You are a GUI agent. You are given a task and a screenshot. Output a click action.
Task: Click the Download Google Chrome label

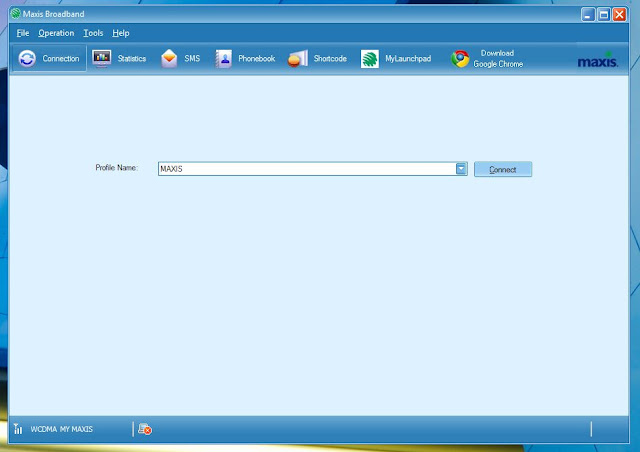pos(498,58)
